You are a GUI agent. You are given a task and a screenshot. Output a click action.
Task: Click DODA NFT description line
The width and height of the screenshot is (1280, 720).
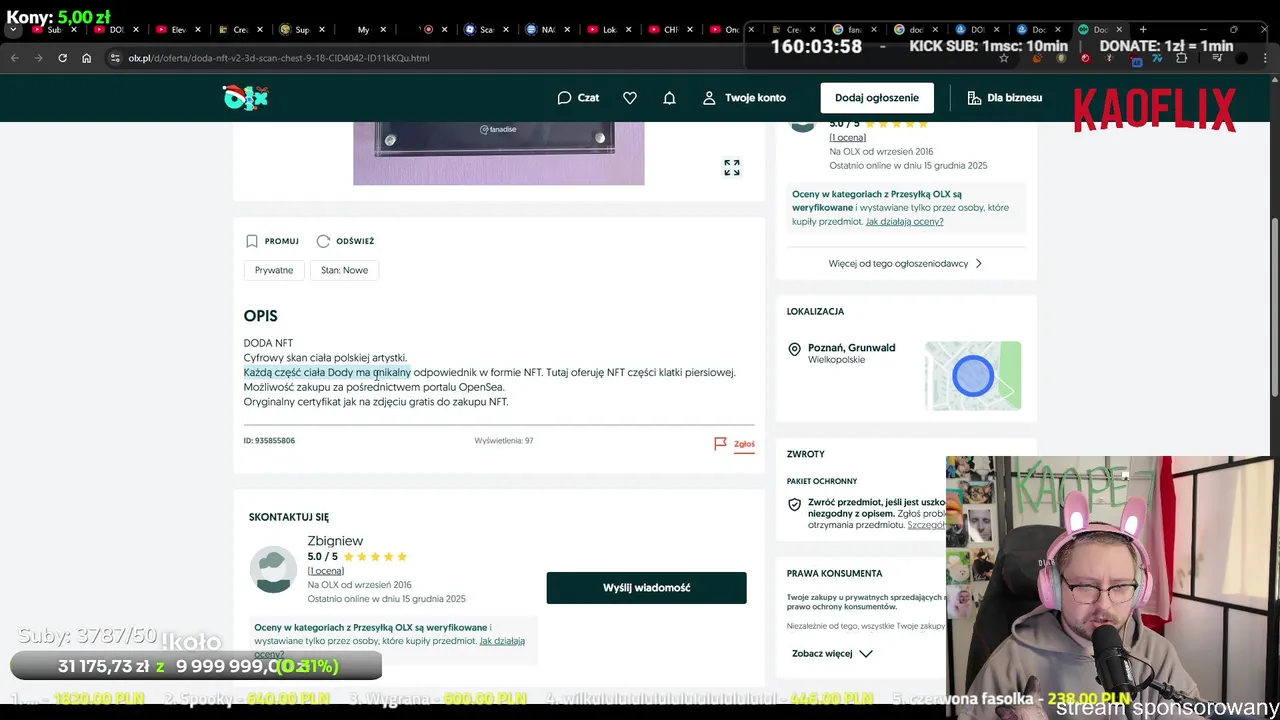point(268,343)
